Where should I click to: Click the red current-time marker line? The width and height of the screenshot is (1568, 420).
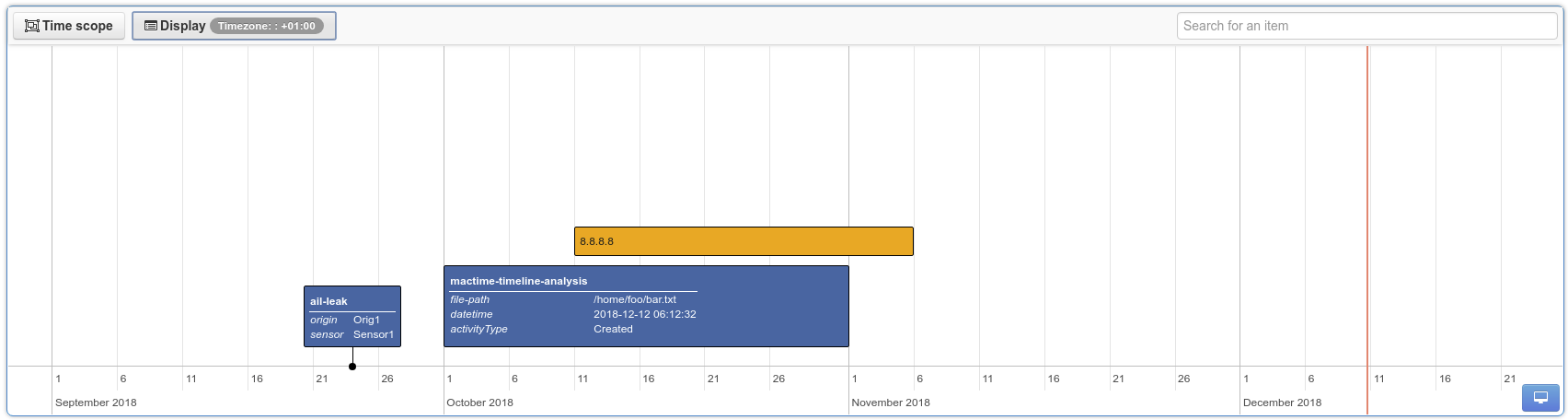click(x=1367, y=184)
